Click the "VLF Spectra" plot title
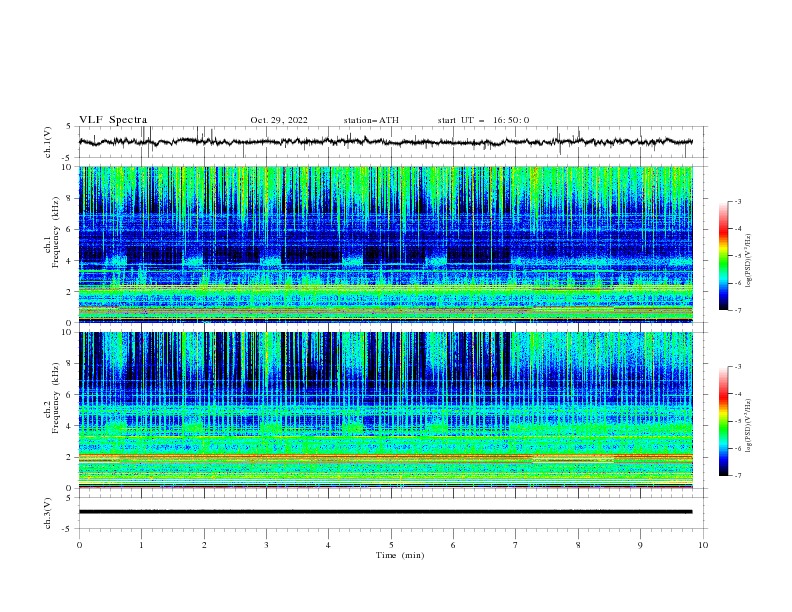The image size is (792, 612). pos(113,120)
